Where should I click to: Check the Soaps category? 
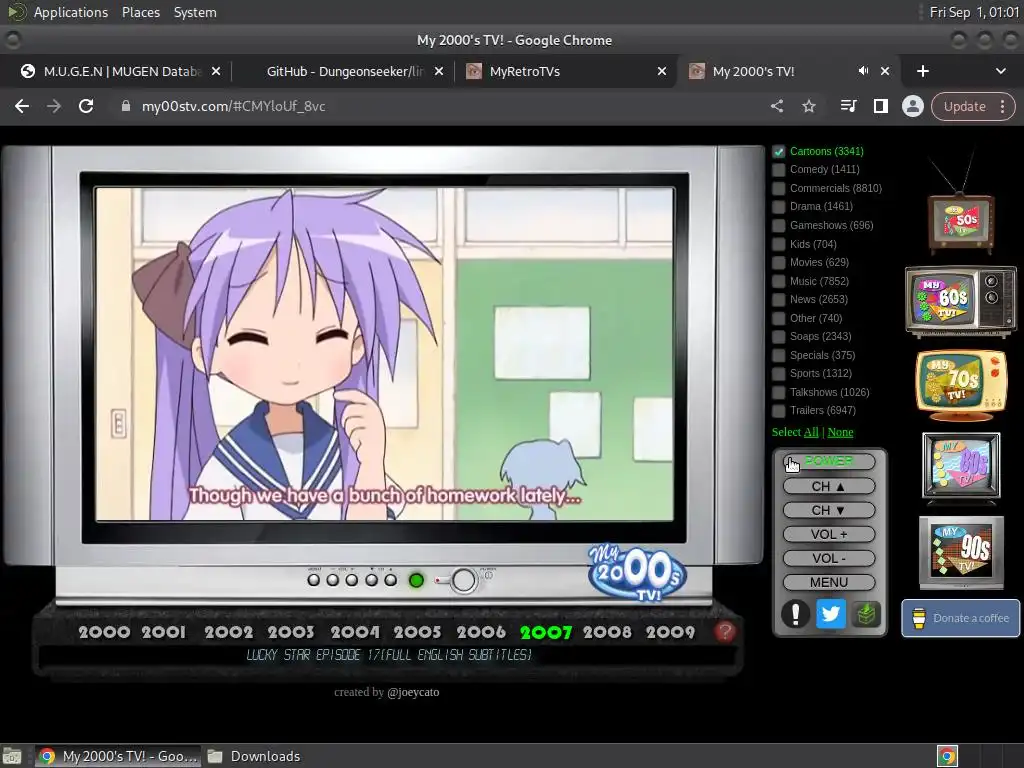coord(778,337)
